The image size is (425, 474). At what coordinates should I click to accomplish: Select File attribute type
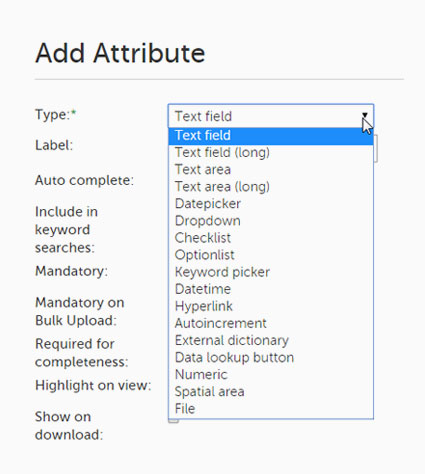coord(271,409)
